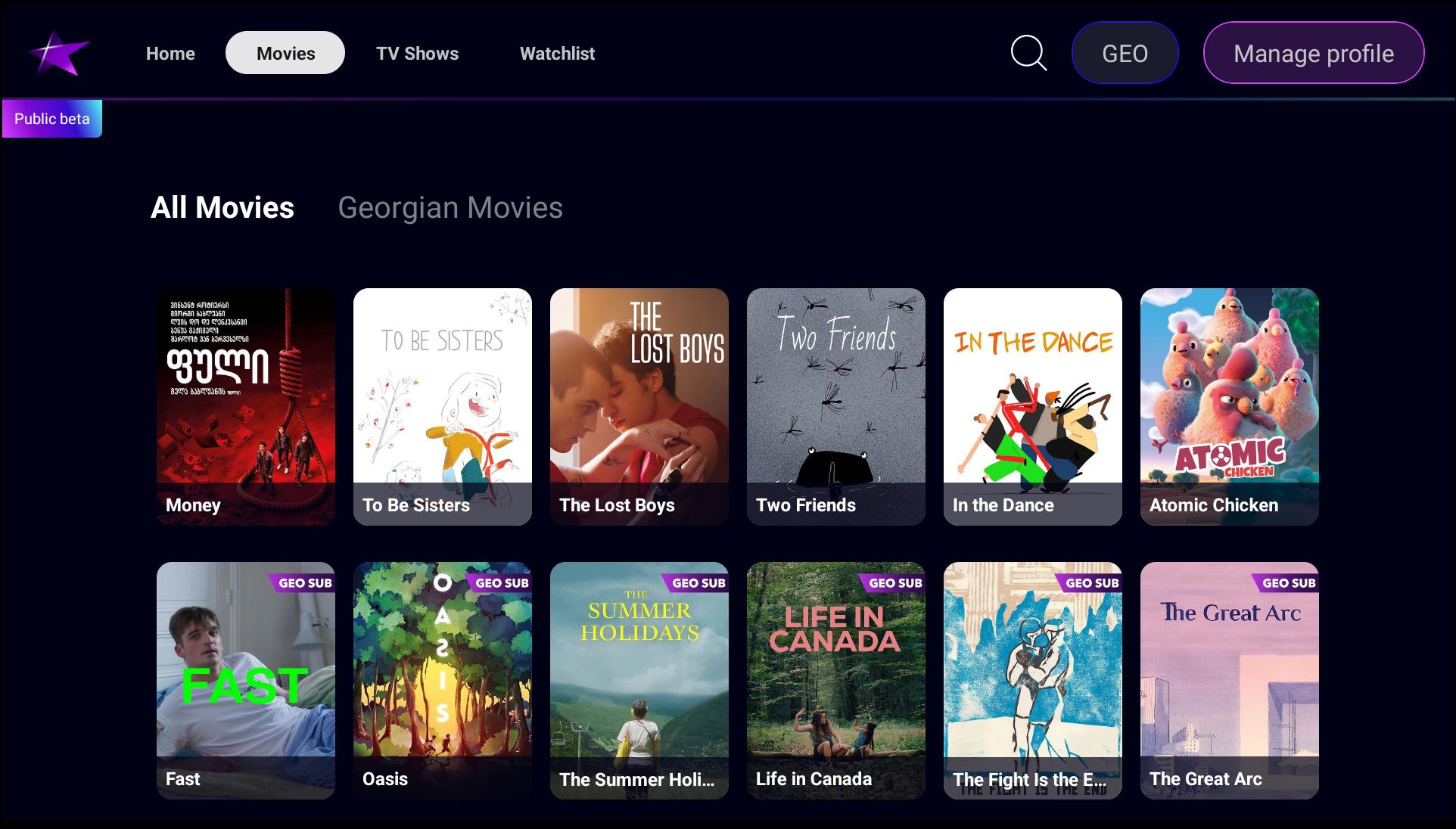The width and height of the screenshot is (1456, 829).
Task: Open the Atomic Chicken movie
Action: pos(1230,407)
